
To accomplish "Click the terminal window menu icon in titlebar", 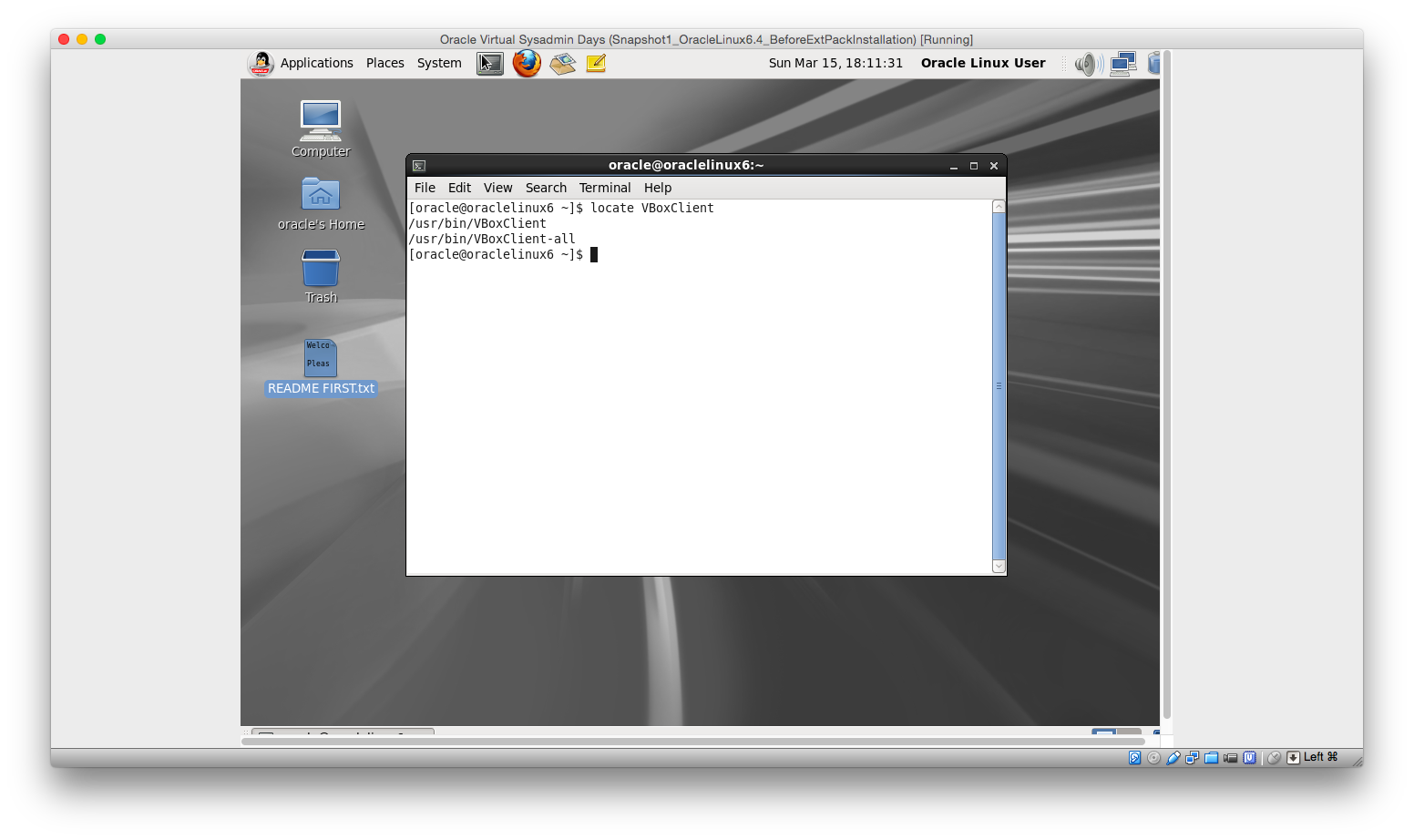I will coord(419,166).
